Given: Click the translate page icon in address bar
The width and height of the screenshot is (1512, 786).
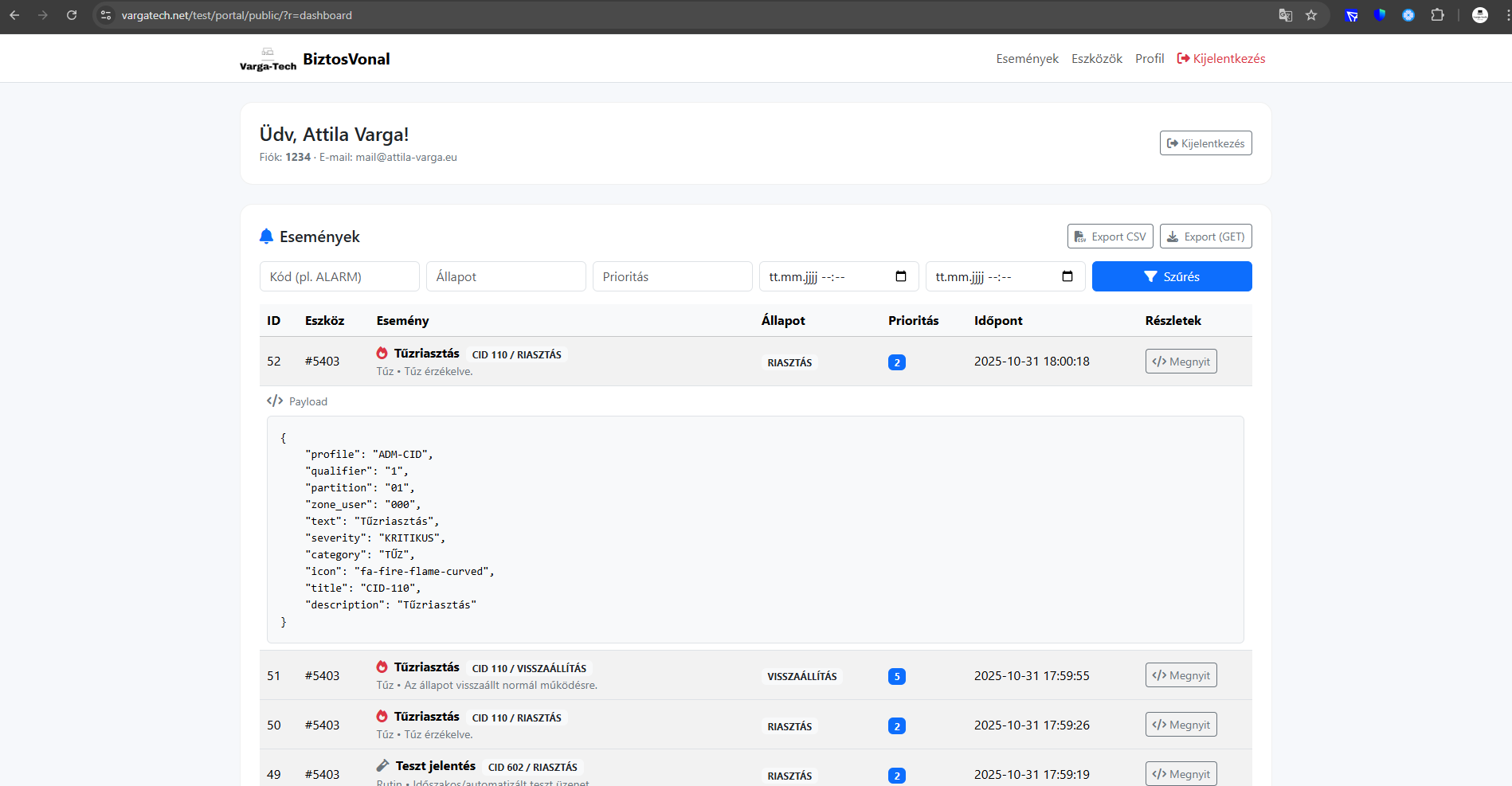Looking at the screenshot, I should [x=1285, y=15].
